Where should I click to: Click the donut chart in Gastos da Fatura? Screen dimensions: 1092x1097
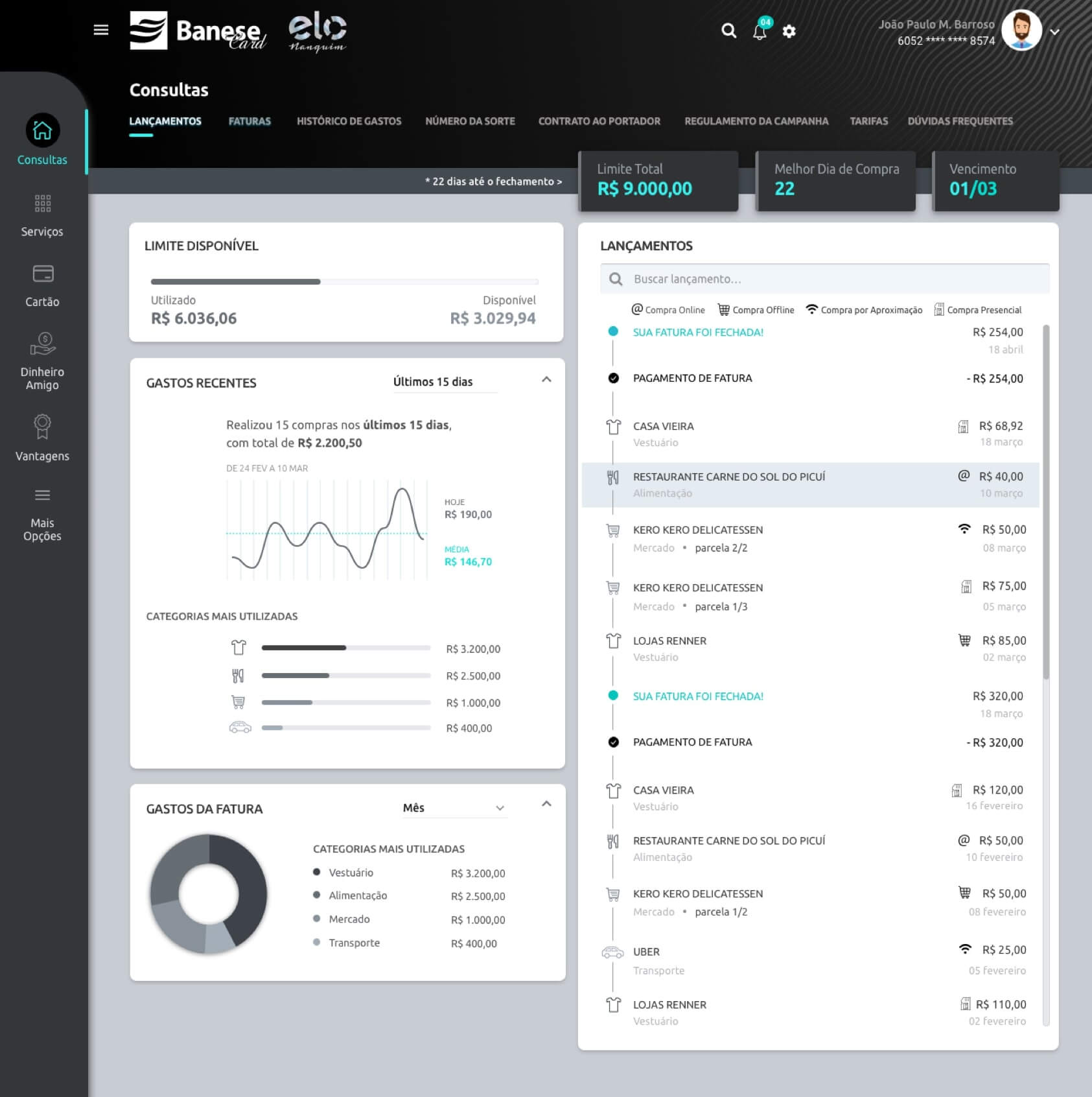click(x=209, y=893)
